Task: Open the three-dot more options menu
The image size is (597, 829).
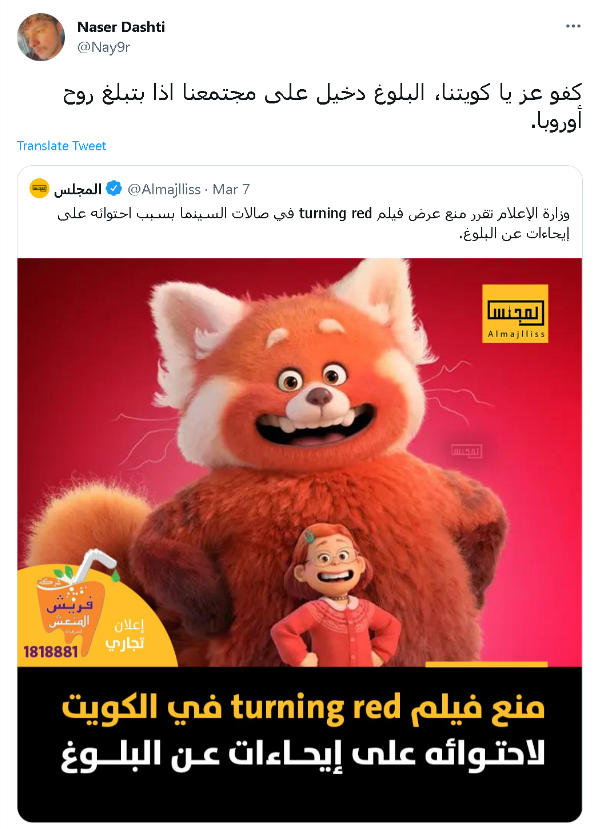Action: [573, 26]
